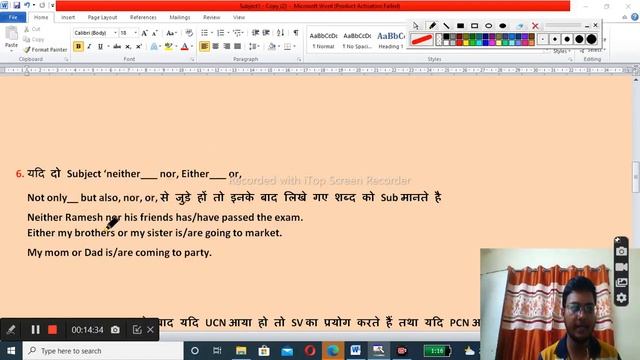The height and width of the screenshot is (360, 640).
Task: Pause the screen recording
Action: click(36, 330)
